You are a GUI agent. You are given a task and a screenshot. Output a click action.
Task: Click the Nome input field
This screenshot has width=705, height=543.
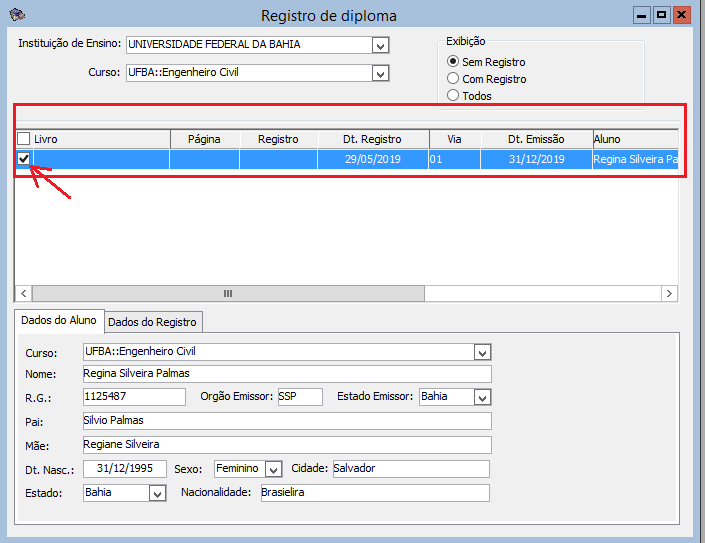(x=287, y=374)
